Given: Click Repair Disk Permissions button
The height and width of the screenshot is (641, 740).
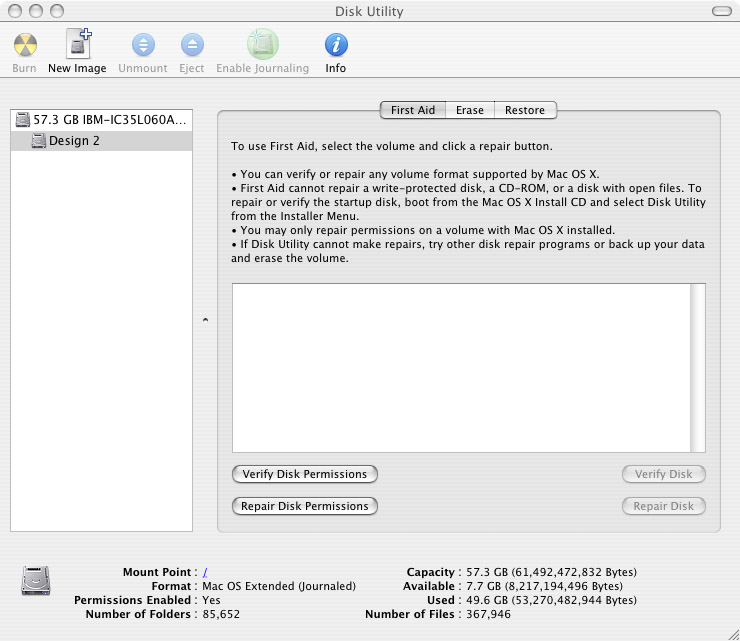Looking at the screenshot, I should click(x=305, y=506).
